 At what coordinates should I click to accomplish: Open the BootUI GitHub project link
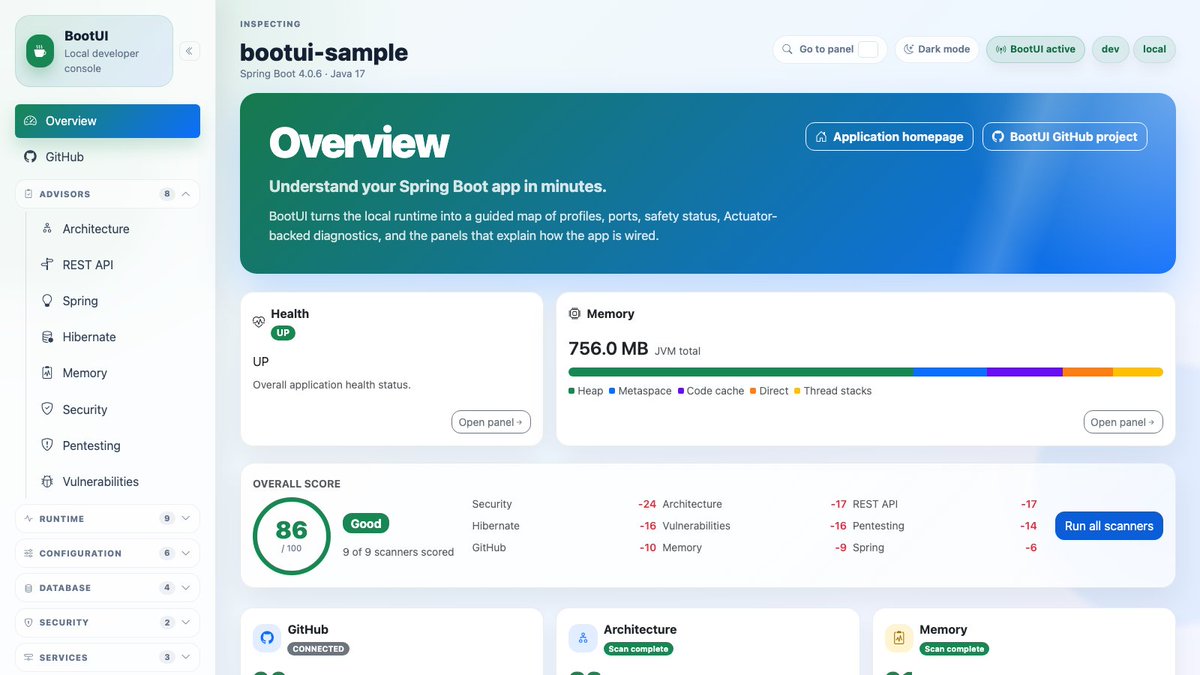point(1064,137)
